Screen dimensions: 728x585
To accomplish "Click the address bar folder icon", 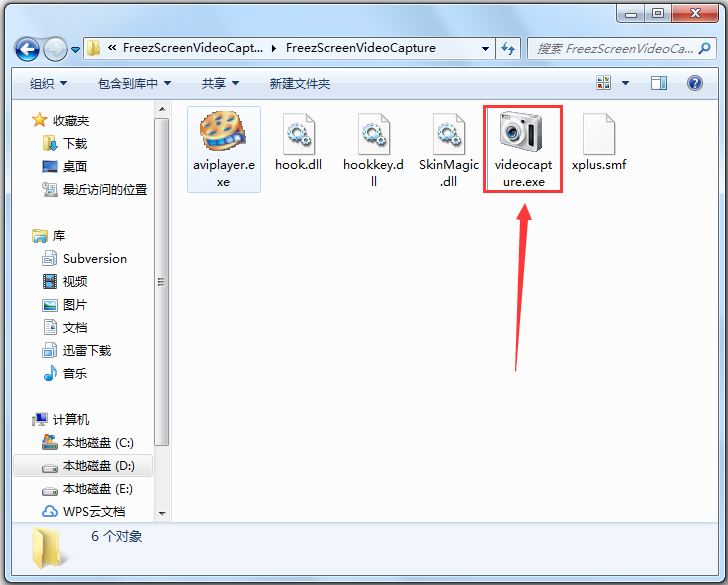I will pyautogui.click(x=94, y=48).
